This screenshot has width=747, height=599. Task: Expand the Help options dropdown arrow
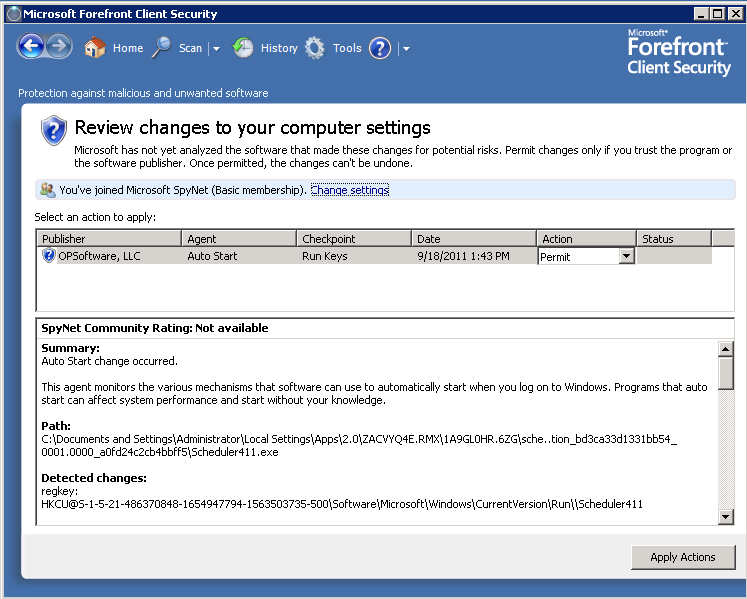(406, 49)
